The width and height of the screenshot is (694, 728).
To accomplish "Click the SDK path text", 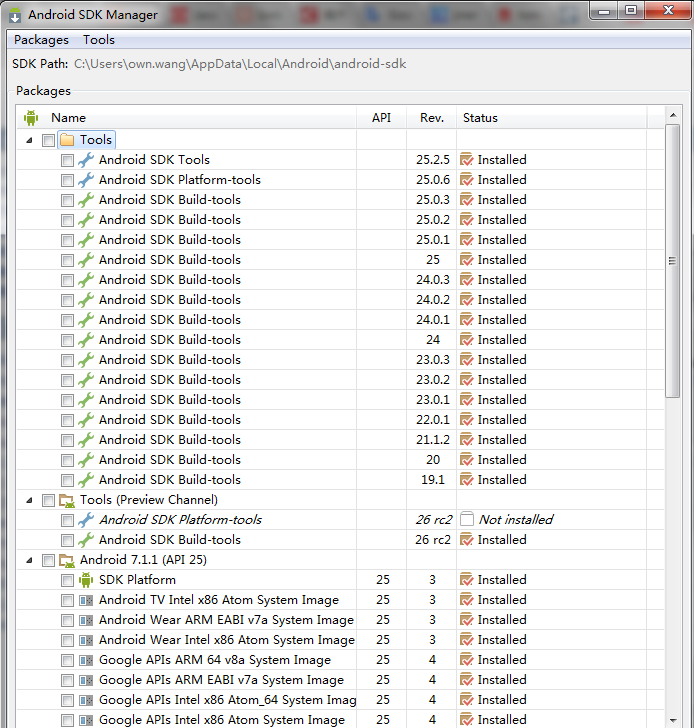I will point(240,64).
